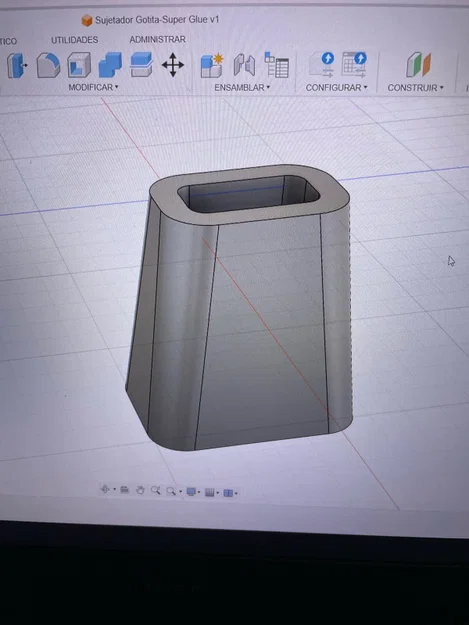Select the Fillet tool icon
The height and width of the screenshot is (625, 469).
click(48, 65)
